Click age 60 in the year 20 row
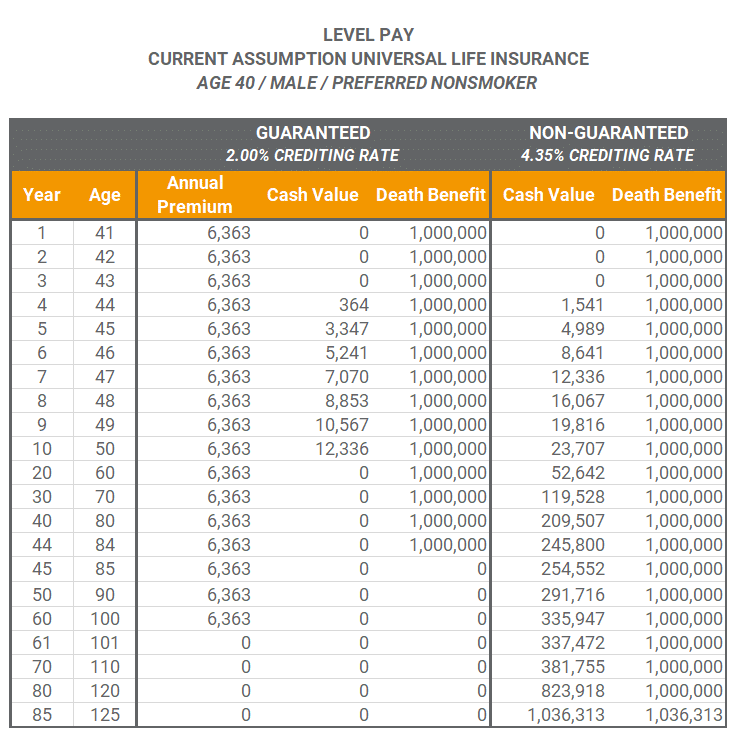 105,473
